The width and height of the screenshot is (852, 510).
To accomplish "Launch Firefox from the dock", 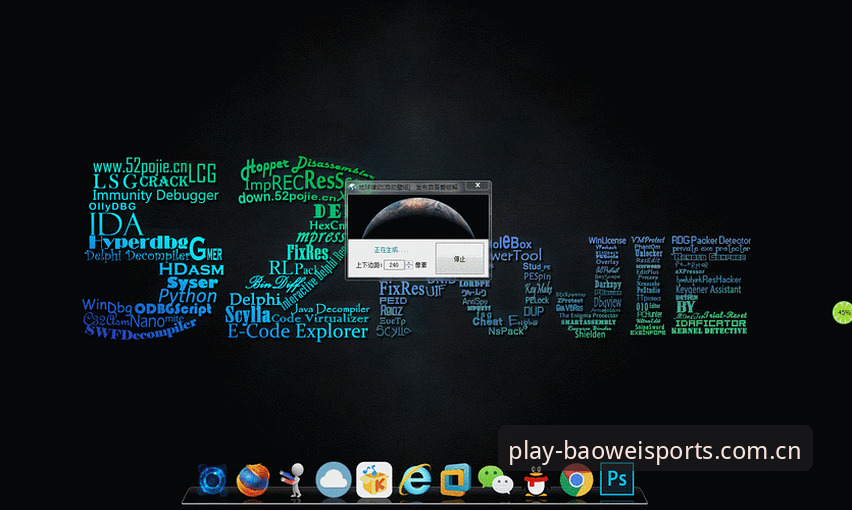I will click(x=253, y=480).
